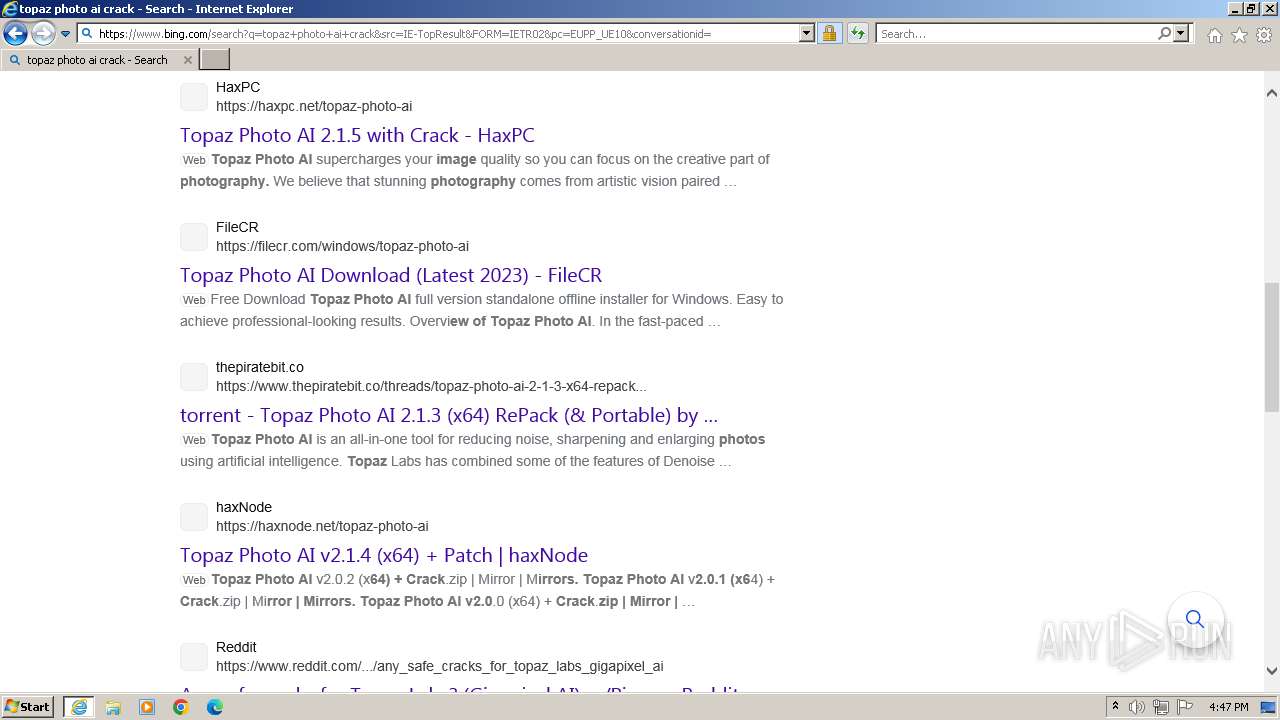Click the FileCR site favicon
Screen dimensions: 1280x720
pyautogui.click(x=194, y=237)
